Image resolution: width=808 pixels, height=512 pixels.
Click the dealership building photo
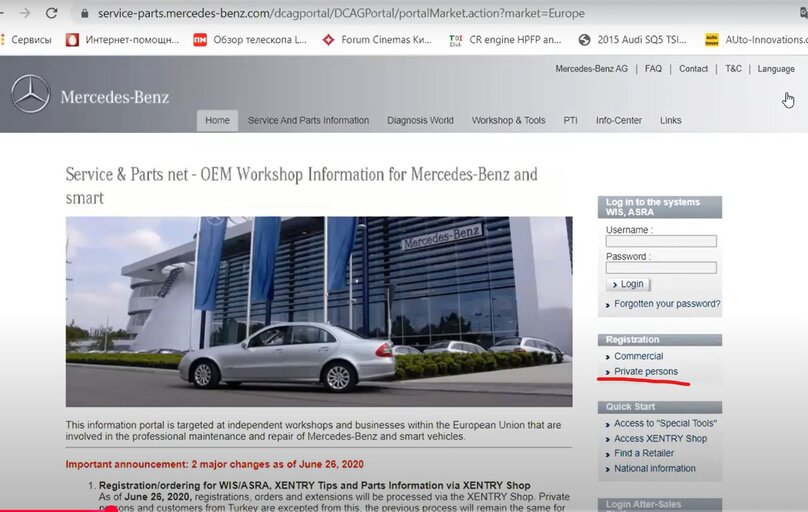319,312
